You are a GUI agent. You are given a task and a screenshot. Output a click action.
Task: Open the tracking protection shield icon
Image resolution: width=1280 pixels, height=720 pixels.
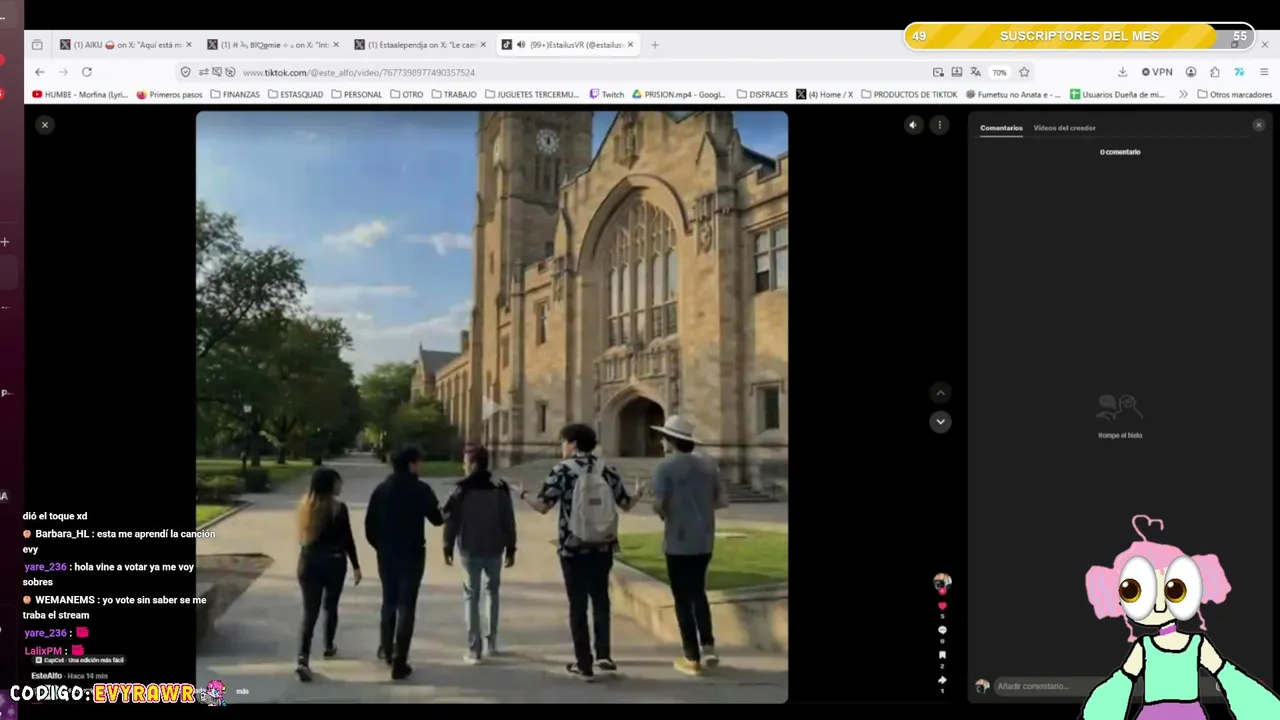click(x=185, y=72)
